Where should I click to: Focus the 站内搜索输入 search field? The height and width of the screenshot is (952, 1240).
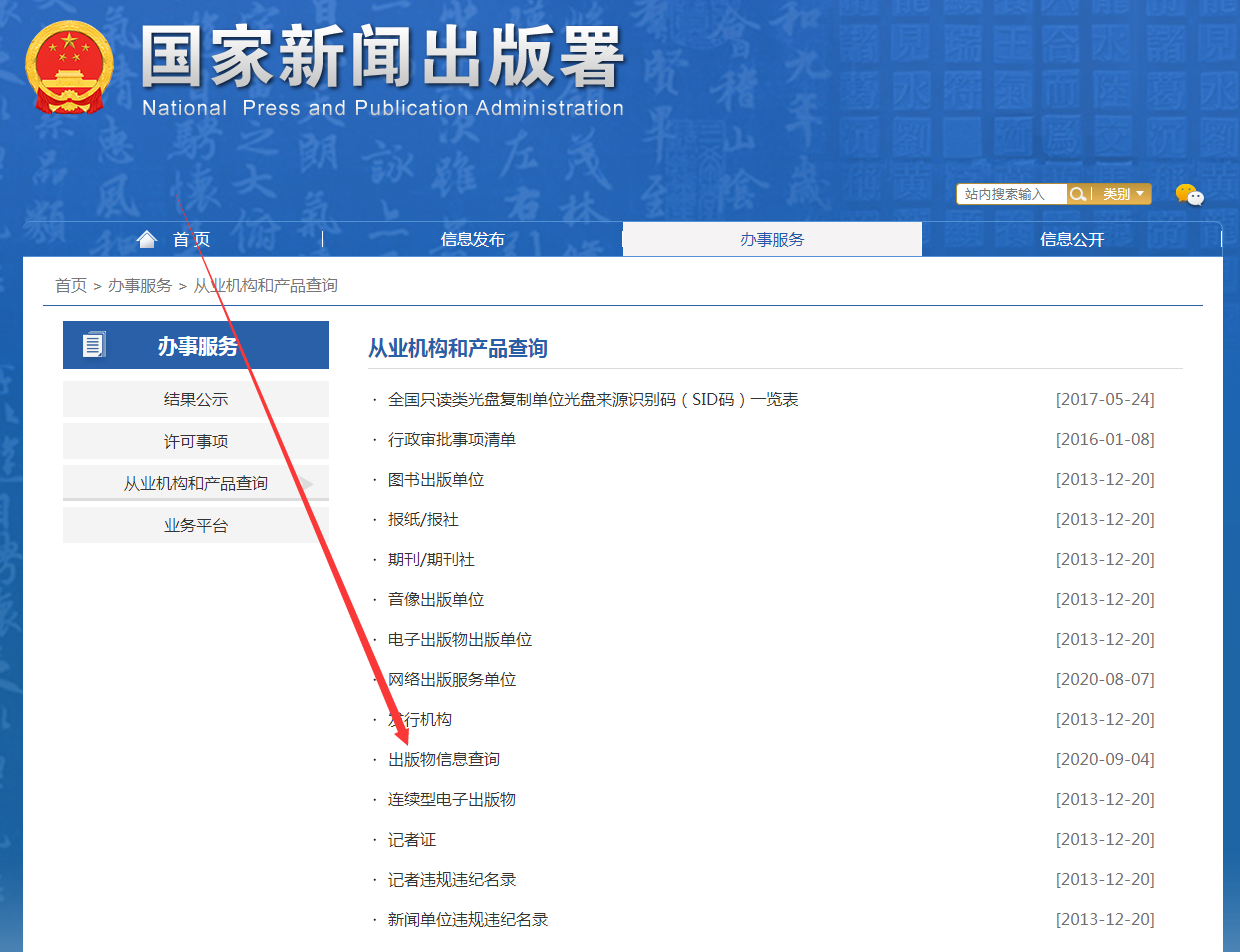point(1012,194)
